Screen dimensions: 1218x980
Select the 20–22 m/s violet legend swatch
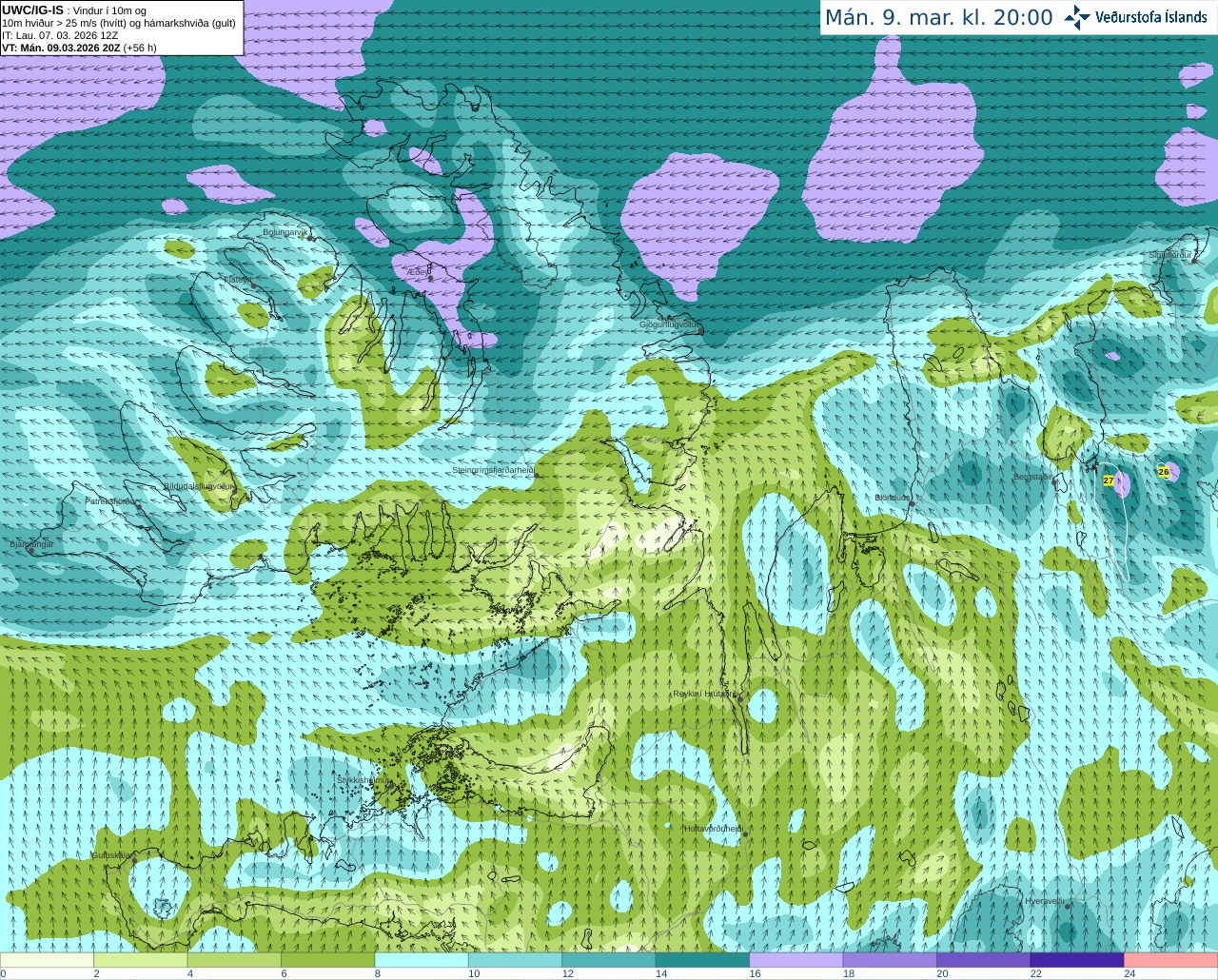tap(984, 960)
